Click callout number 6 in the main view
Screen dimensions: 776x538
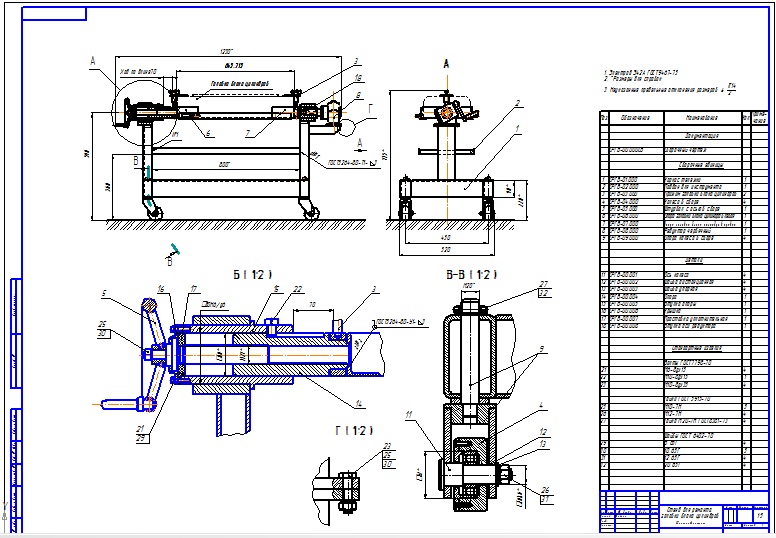(208, 133)
